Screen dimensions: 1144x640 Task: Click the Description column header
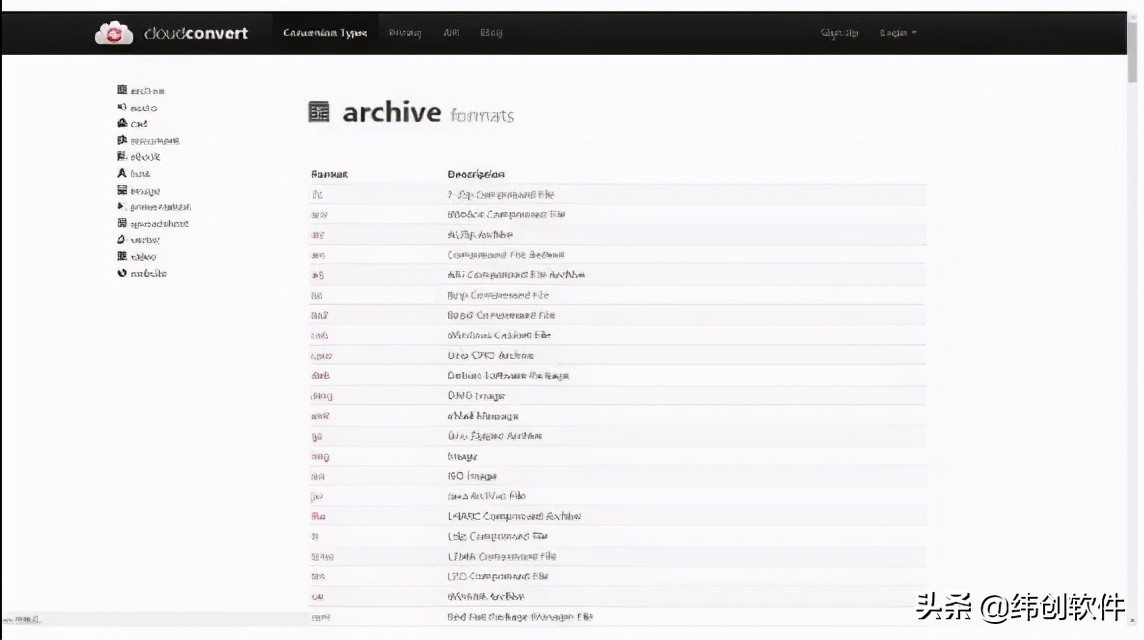(x=476, y=174)
